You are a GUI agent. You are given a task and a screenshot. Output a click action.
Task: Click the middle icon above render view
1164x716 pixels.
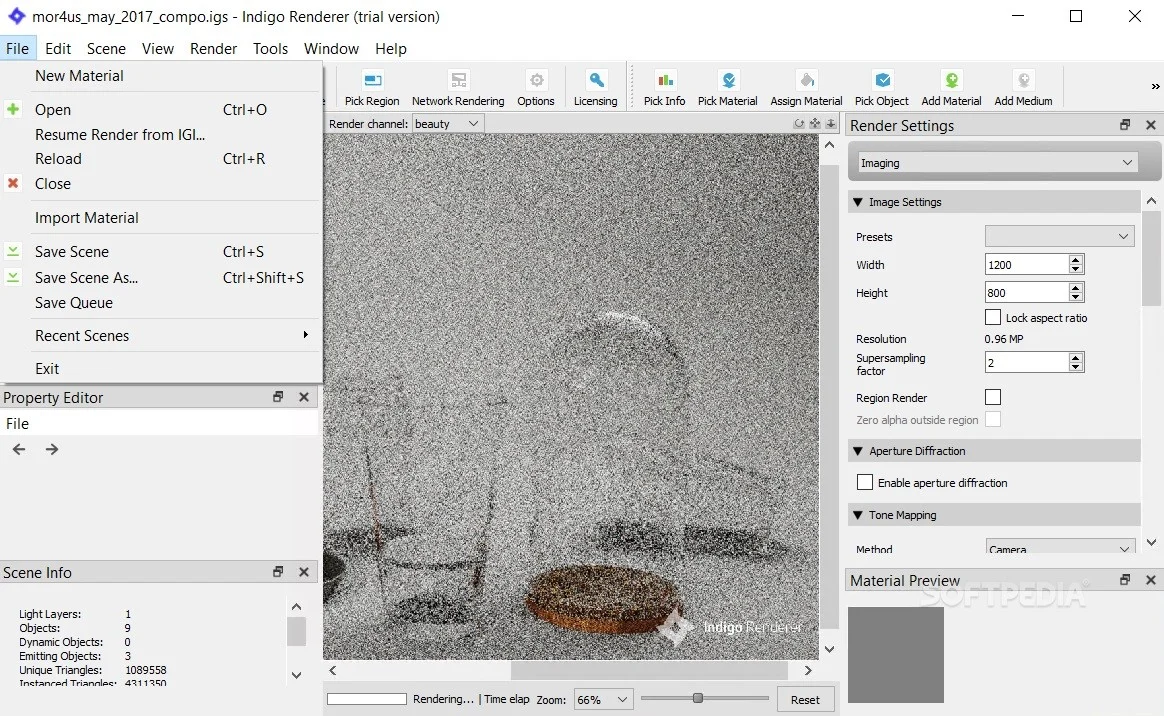(x=815, y=123)
